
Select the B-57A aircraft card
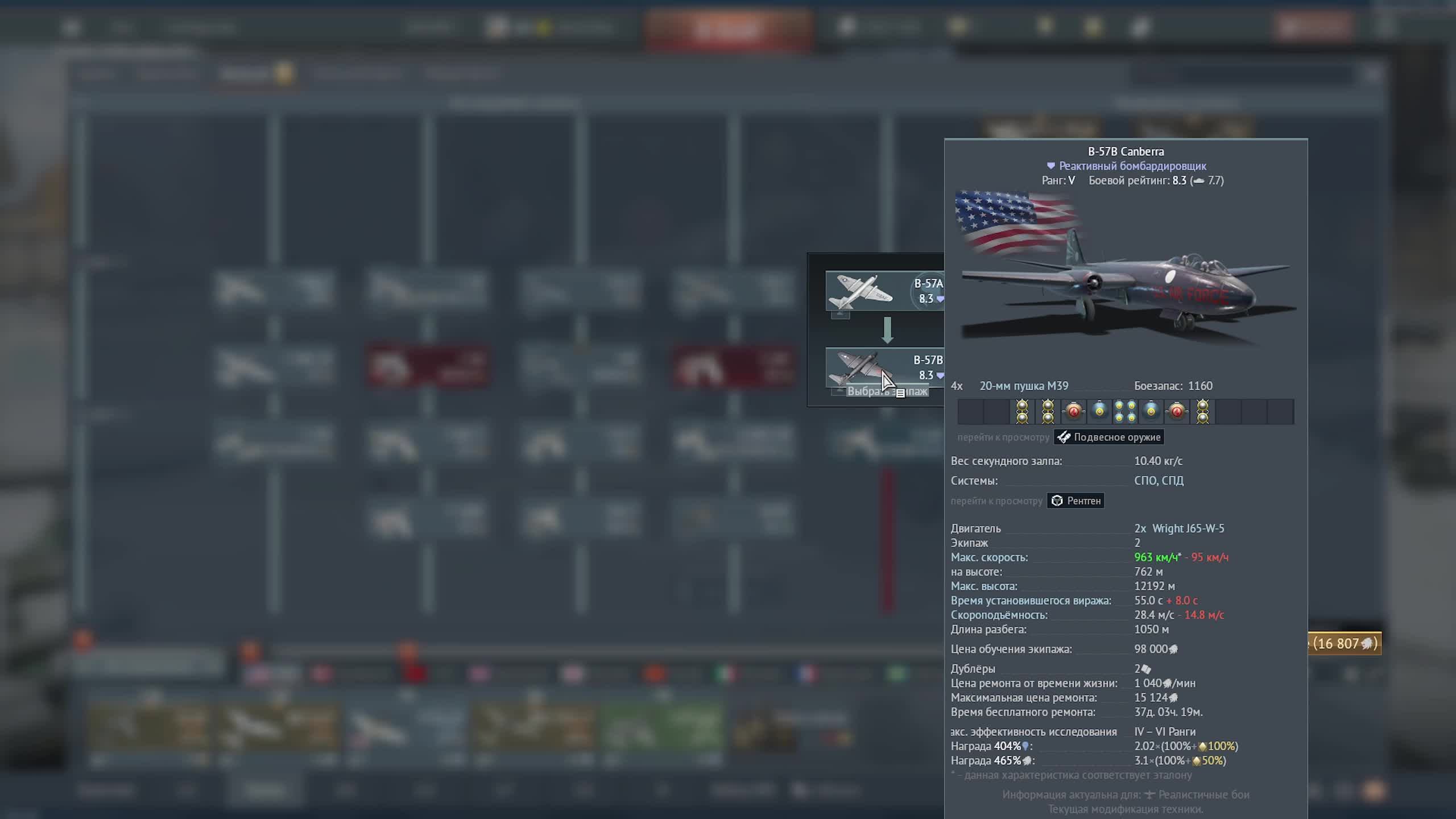point(884,291)
